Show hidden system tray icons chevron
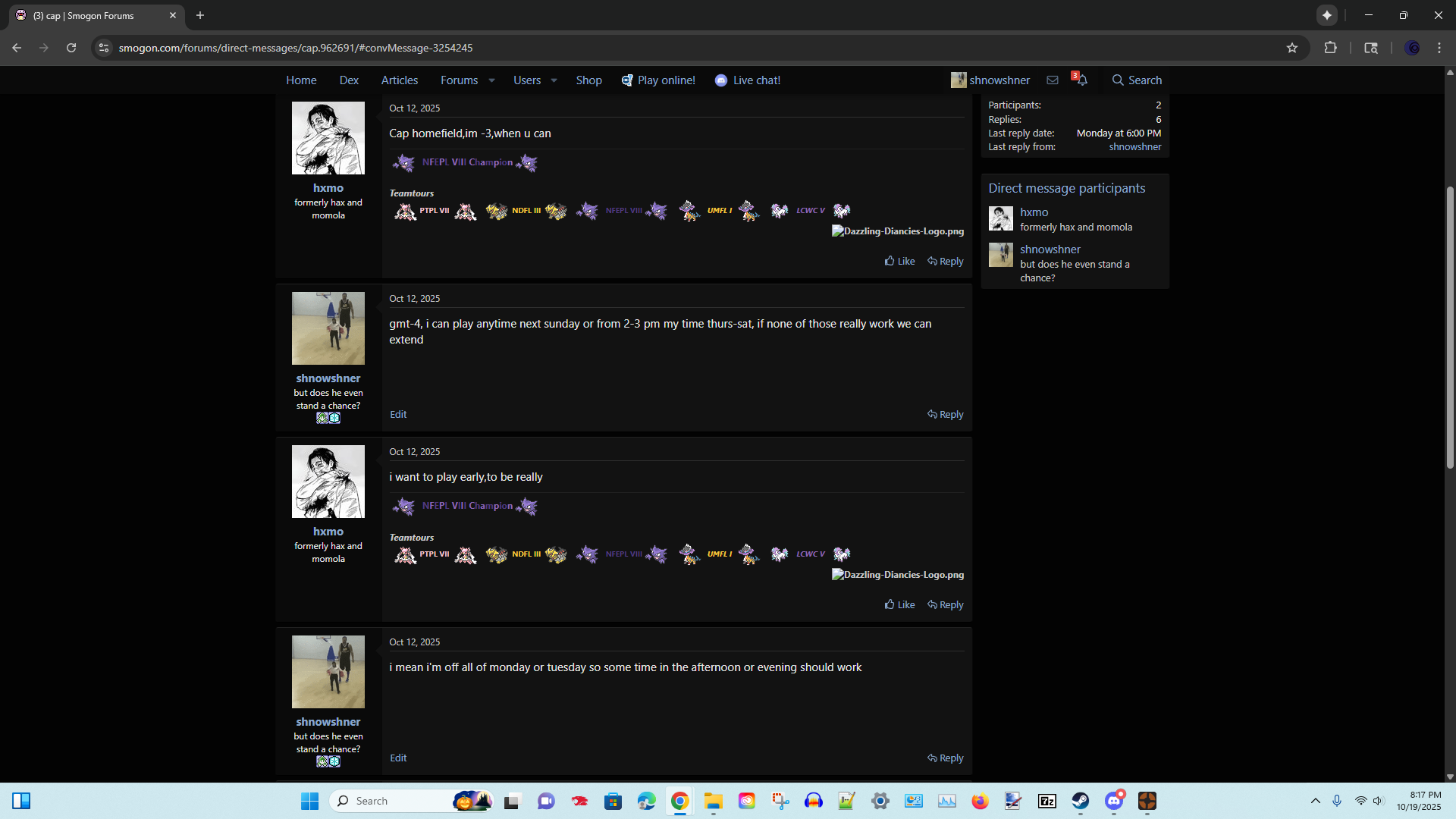The height and width of the screenshot is (819, 1456). [1316, 801]
